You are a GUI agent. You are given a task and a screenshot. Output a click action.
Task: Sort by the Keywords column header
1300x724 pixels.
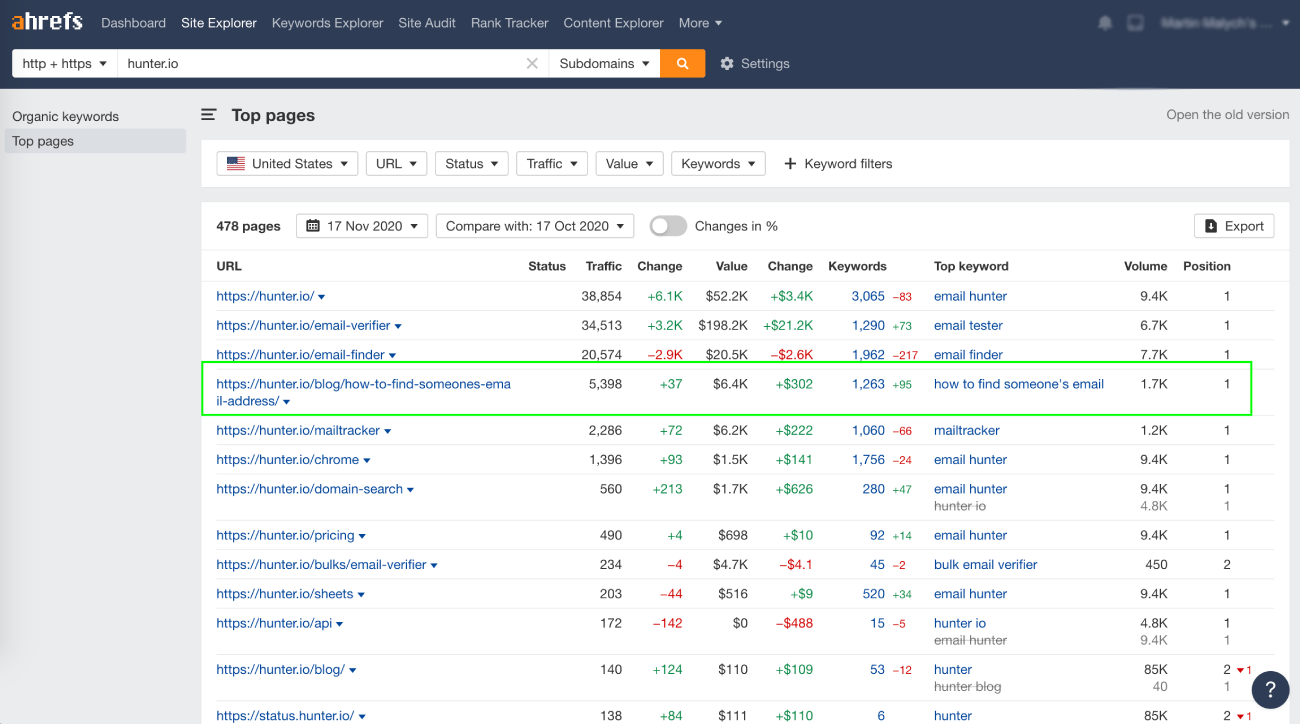coord(857,266)
